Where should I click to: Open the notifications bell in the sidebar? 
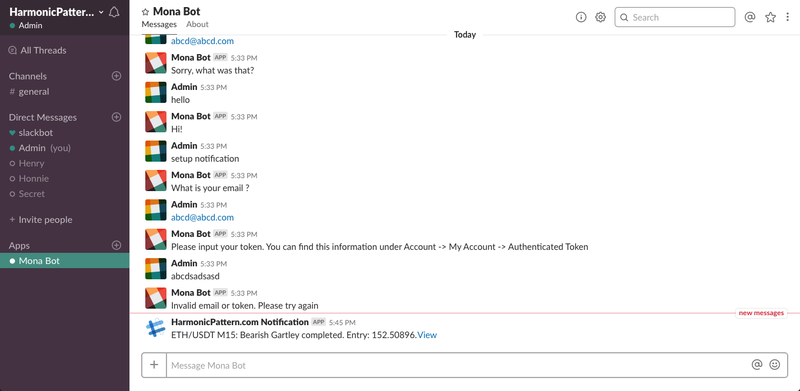coord(114,12)
